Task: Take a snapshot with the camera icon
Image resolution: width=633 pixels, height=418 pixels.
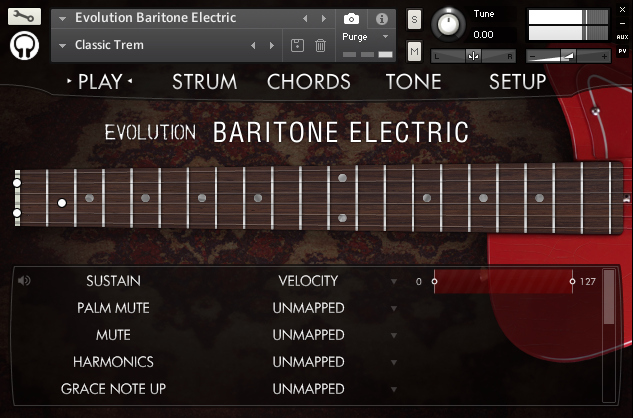Action: [x=351, y=19]
